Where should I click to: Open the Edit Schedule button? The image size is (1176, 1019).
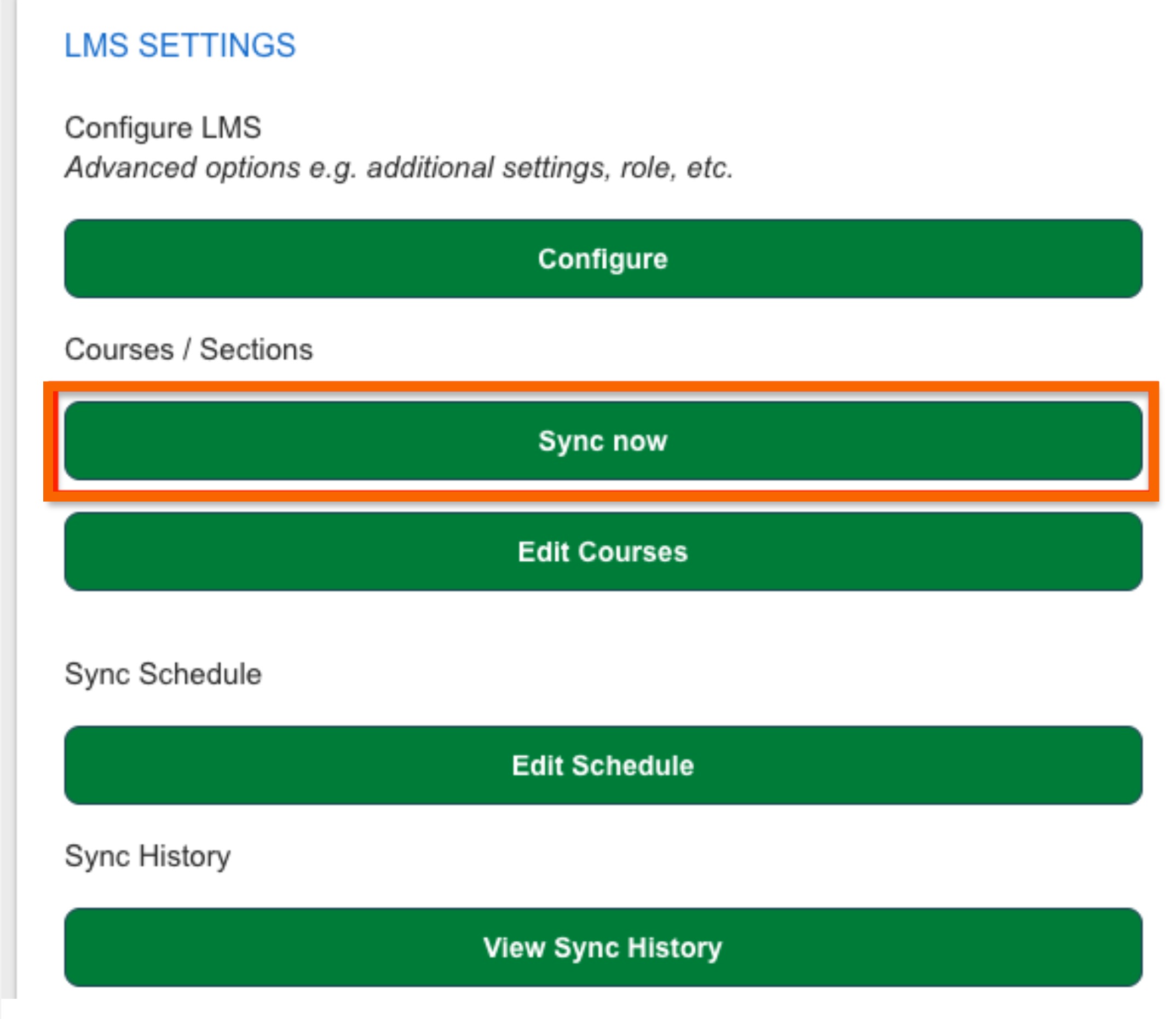(603, 765)
